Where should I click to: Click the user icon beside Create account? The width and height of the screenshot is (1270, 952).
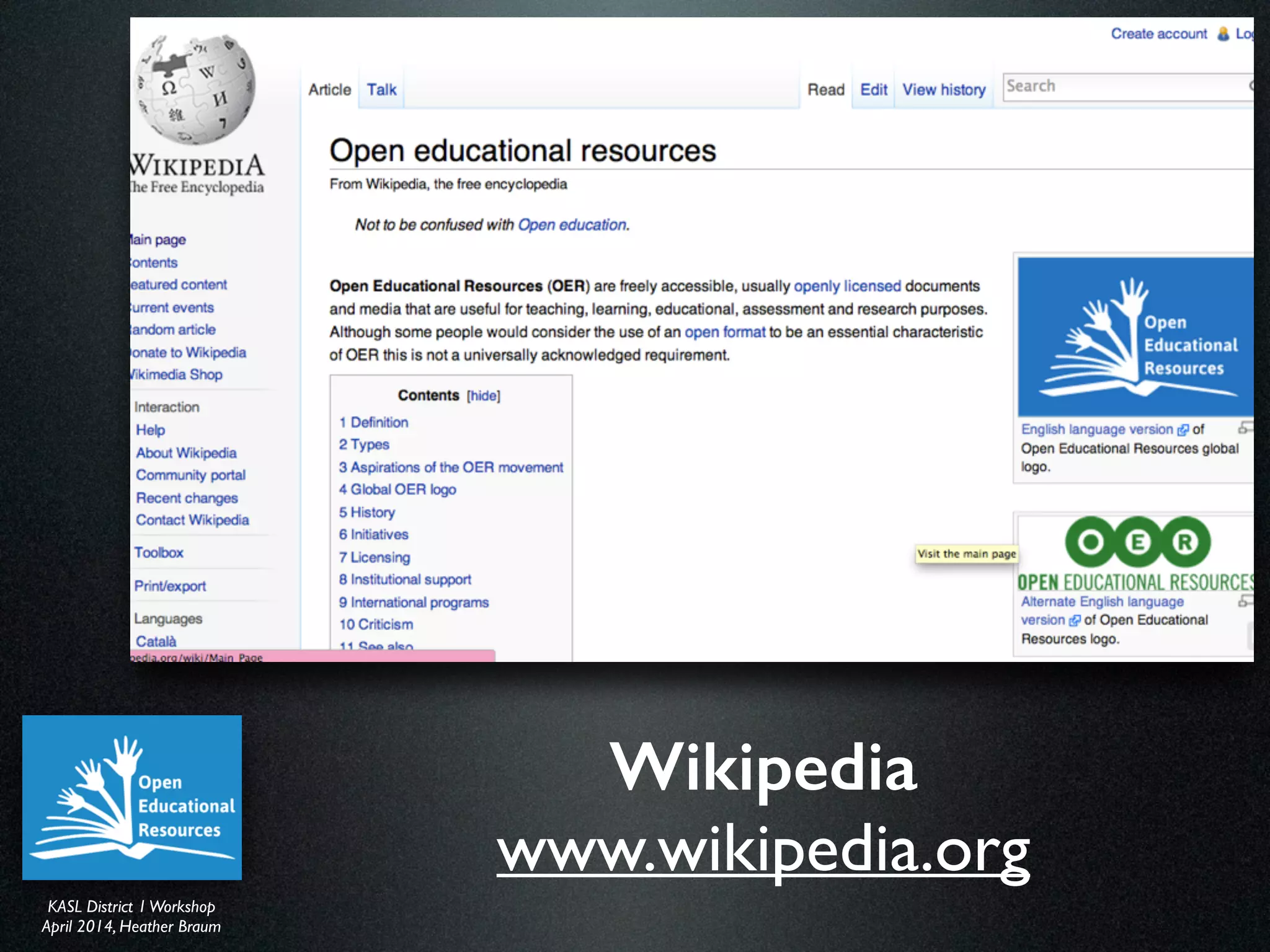coord(1223,34)
